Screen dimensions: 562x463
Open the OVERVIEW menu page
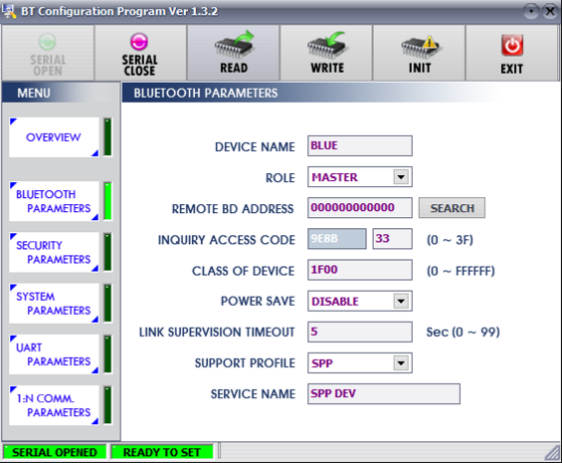click(54, 137)
